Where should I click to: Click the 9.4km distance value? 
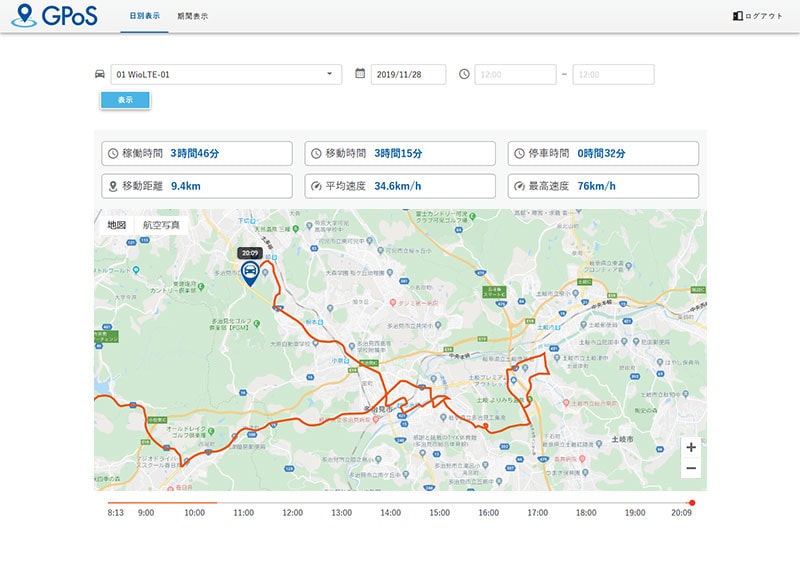point(186,186)
